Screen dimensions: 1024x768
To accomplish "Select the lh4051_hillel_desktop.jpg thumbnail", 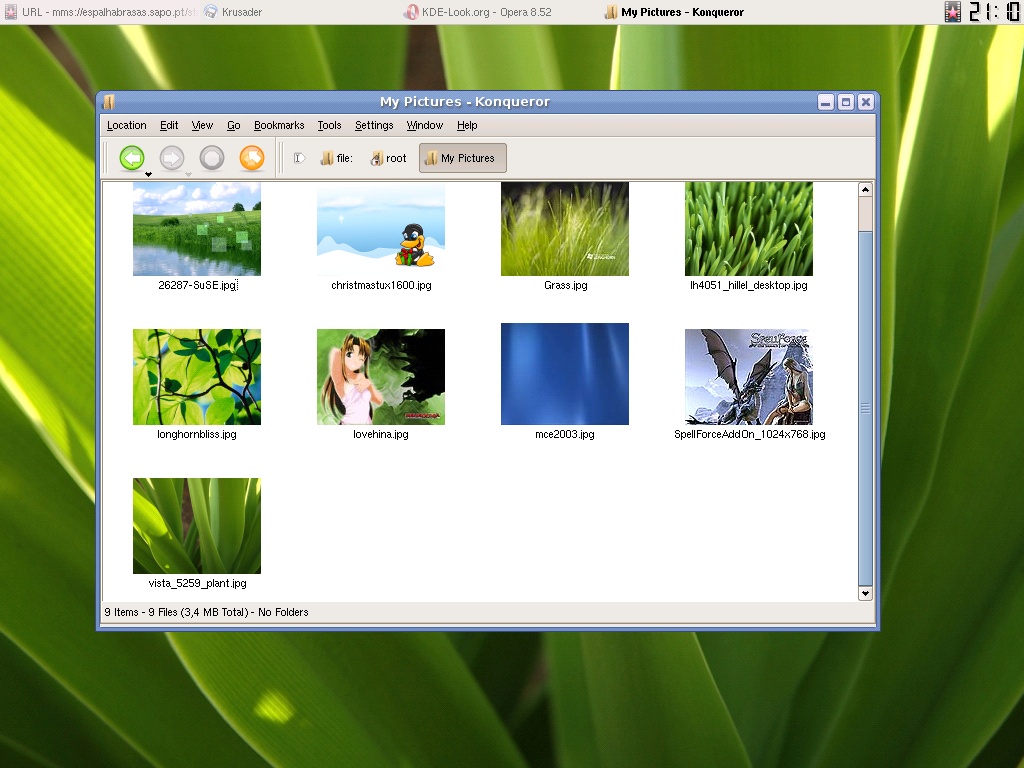I will [x=749, y=229].
